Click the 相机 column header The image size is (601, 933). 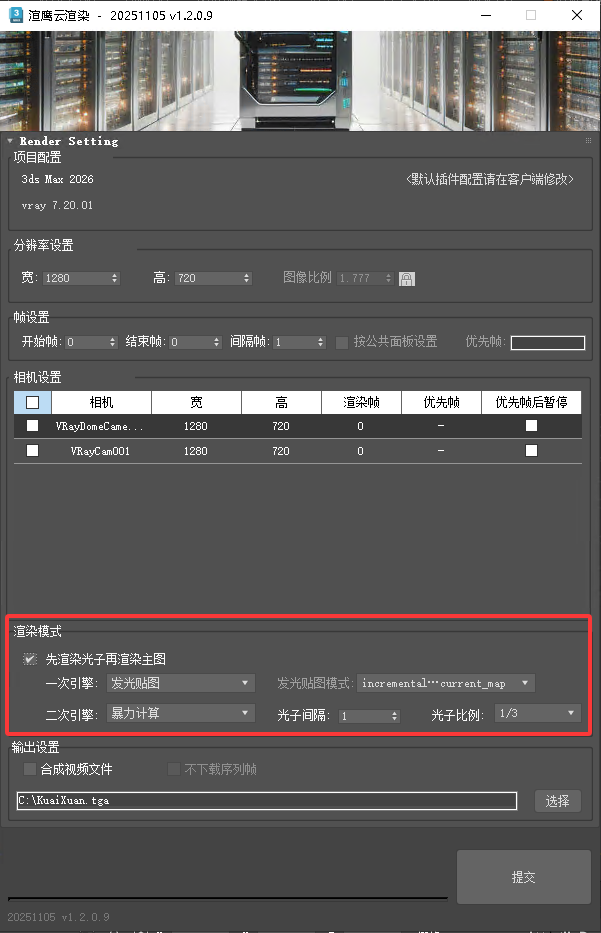(x=101, y=402)
